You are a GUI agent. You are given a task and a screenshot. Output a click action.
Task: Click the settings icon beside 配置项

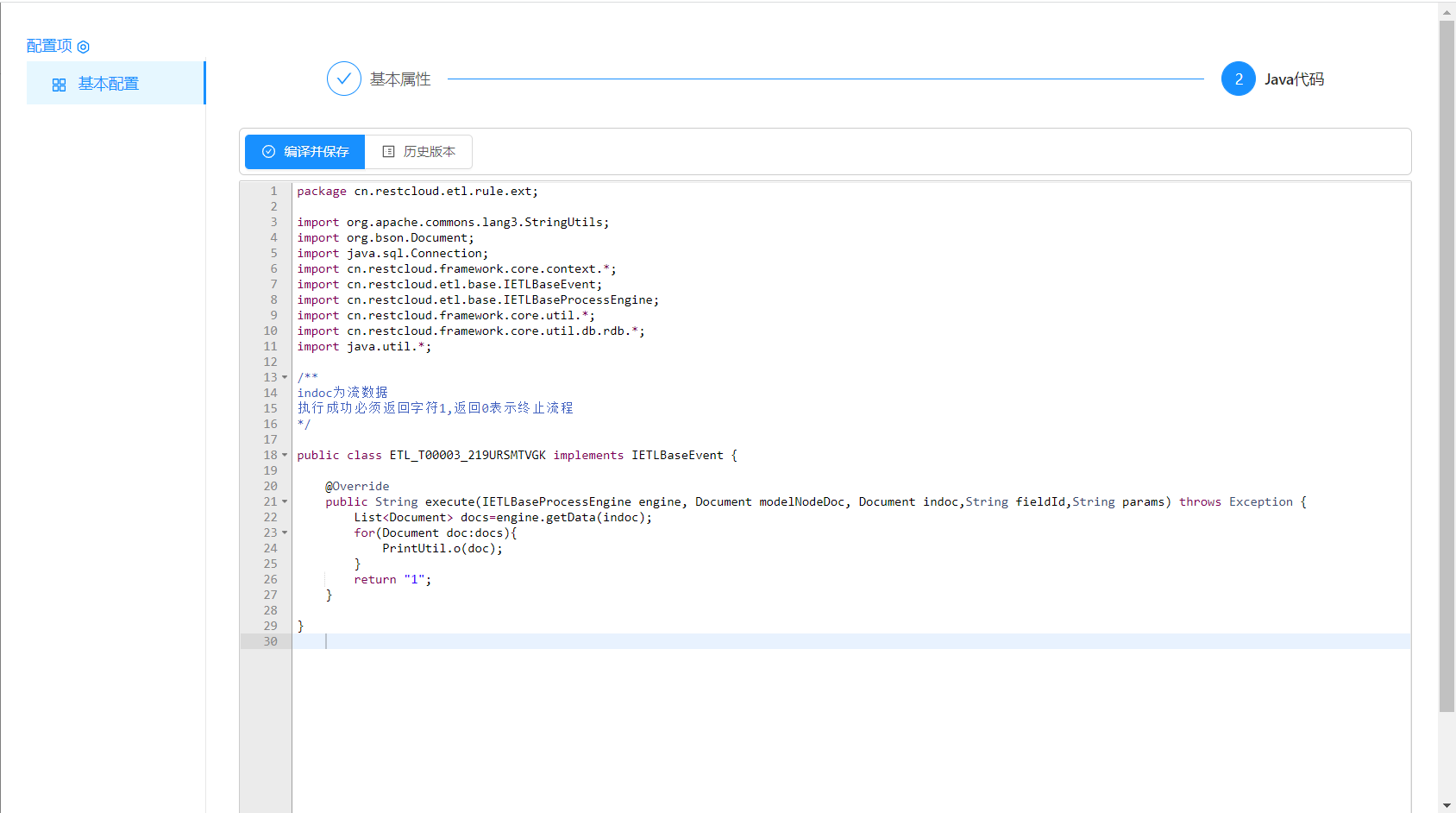pyautogui.click(x=84, y=47)
